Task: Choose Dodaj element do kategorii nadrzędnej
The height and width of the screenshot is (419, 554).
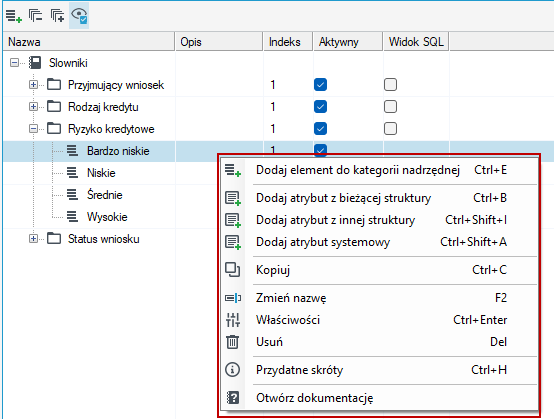Action: 378,170
